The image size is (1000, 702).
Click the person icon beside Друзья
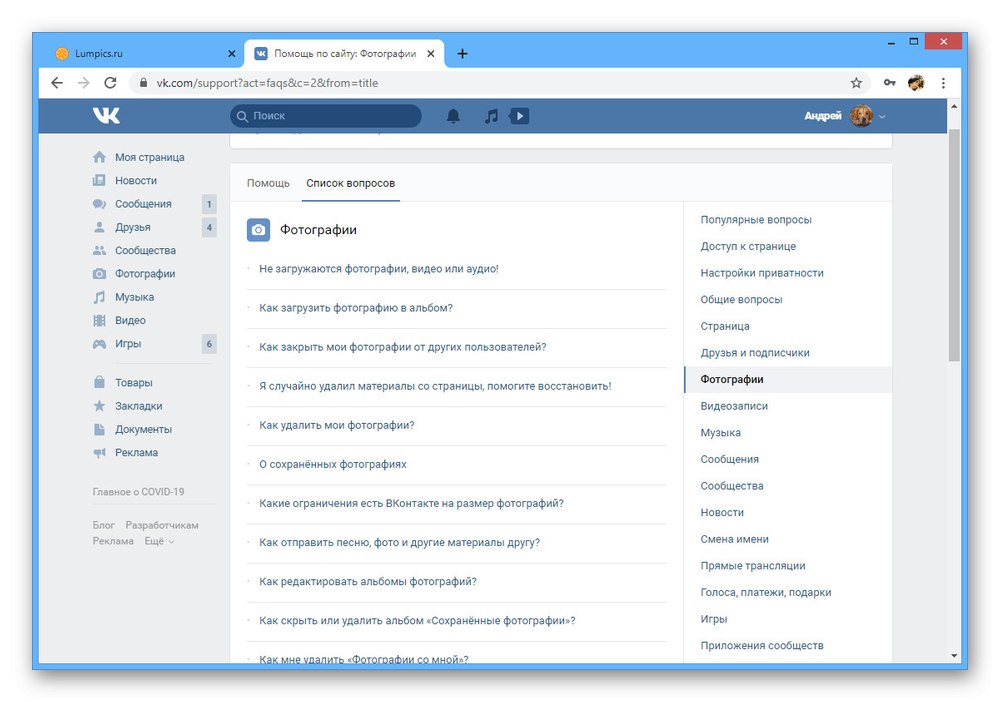pos(99,227)
